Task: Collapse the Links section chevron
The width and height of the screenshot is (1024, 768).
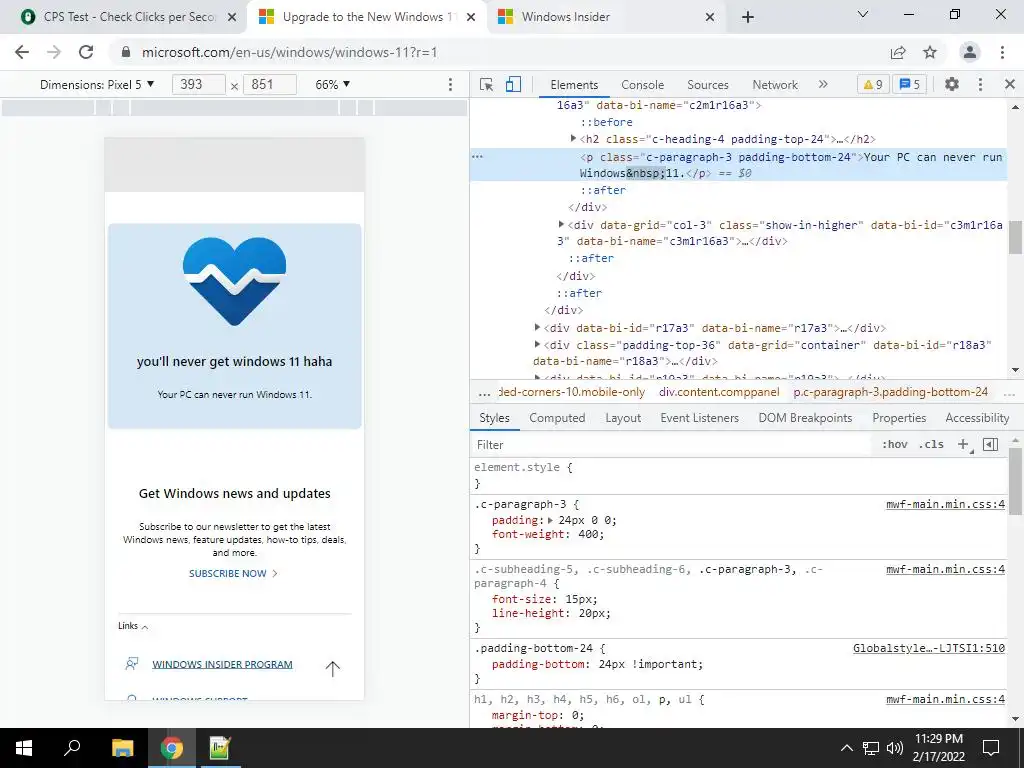Action: click(145, 627)
